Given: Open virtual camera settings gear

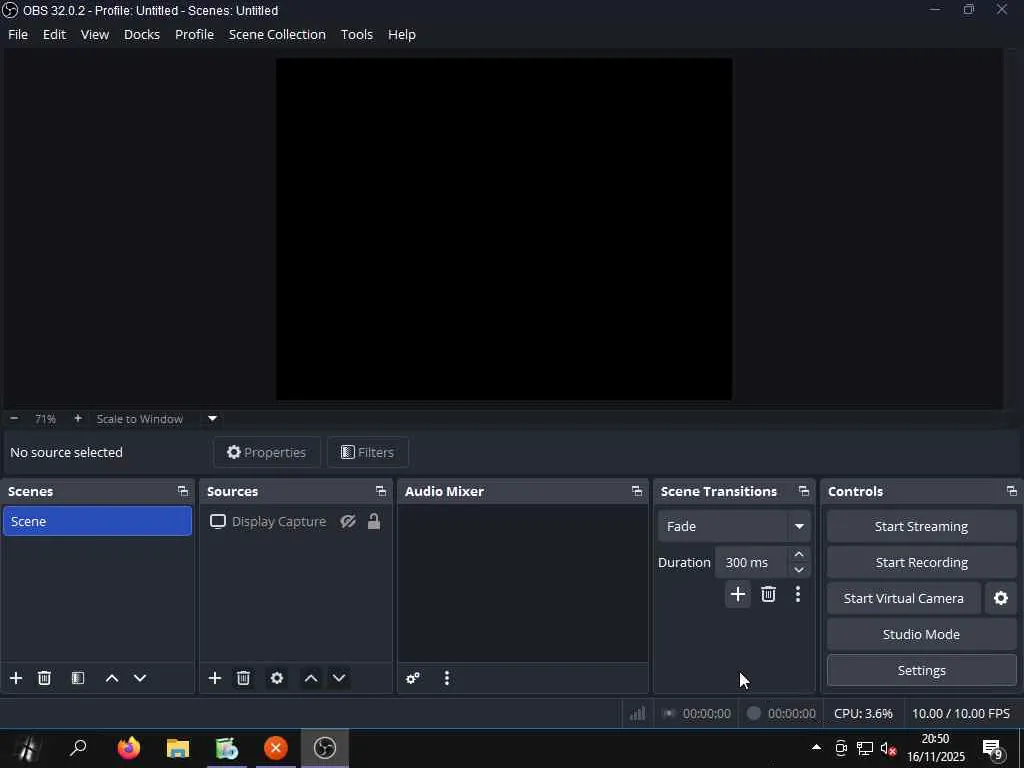Looking at the screenshot, I should (x=1001, y=598).
